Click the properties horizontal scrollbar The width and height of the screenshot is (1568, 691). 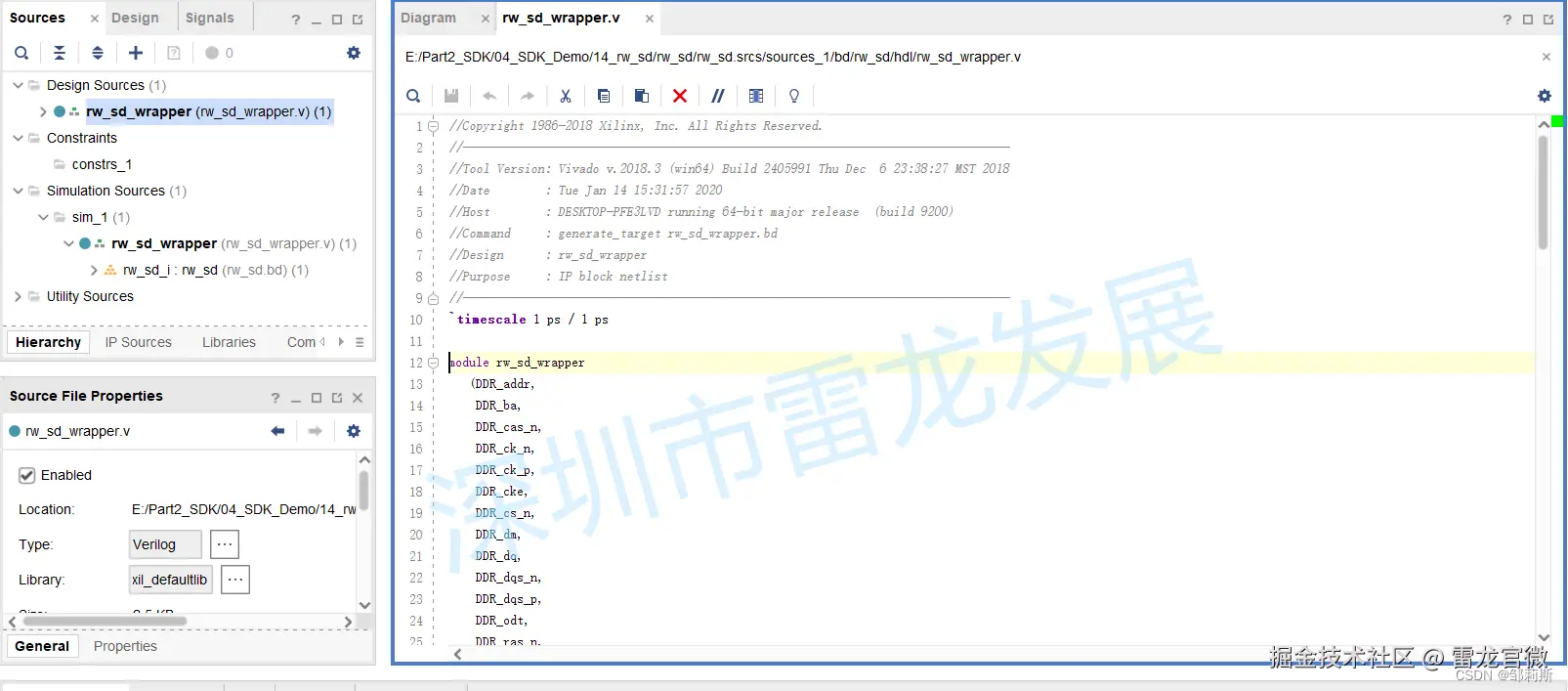point(105,622)
